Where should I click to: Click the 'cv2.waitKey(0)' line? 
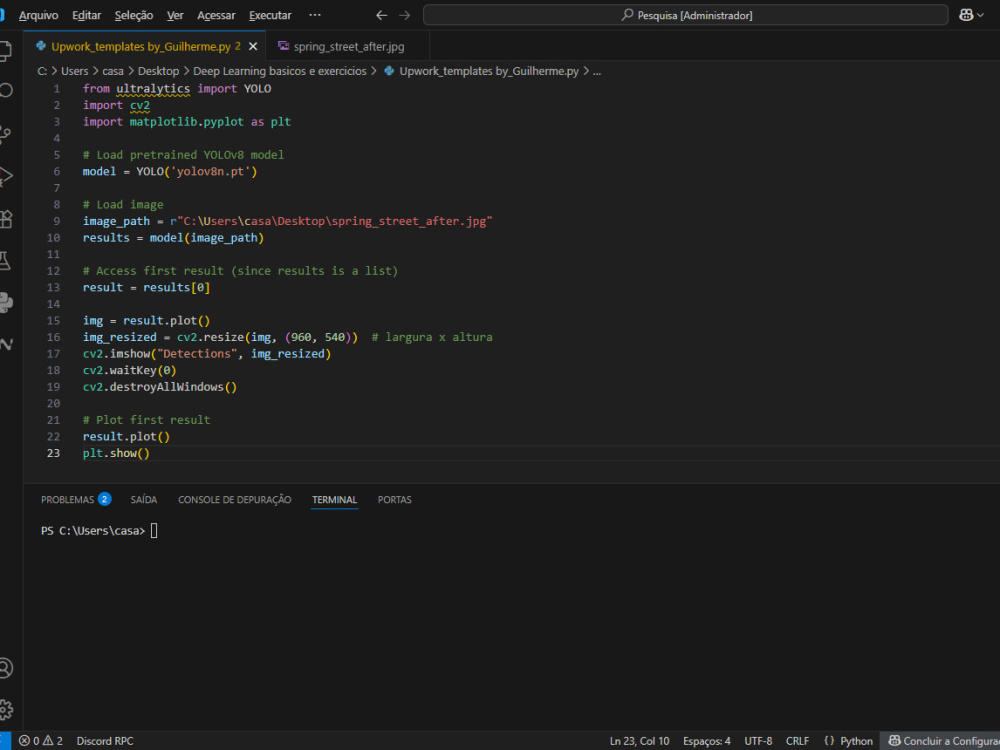(x=129, y=371)
